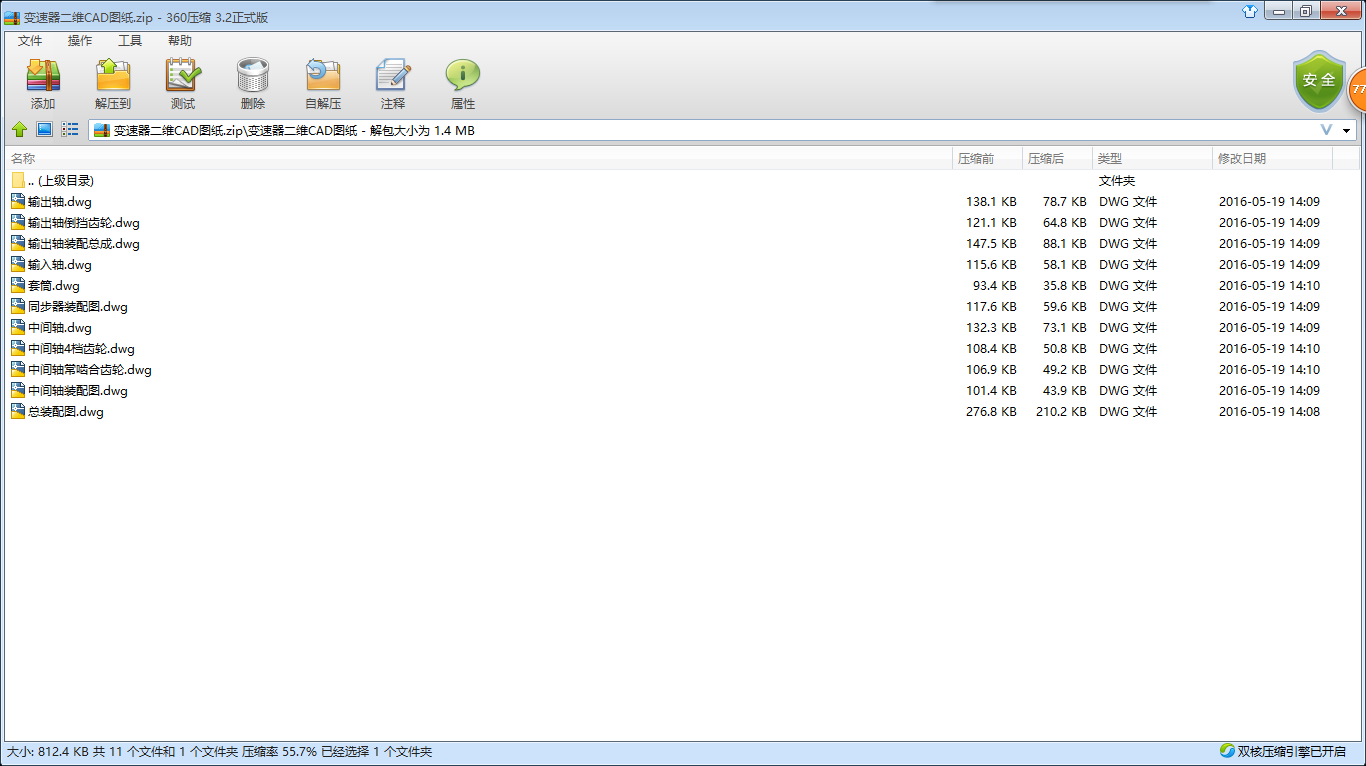Click the 注释 (Comment) toolbar icon
Image resolution: width=1366 pixels, height=766 pixels.
click(x=393, y=76)
